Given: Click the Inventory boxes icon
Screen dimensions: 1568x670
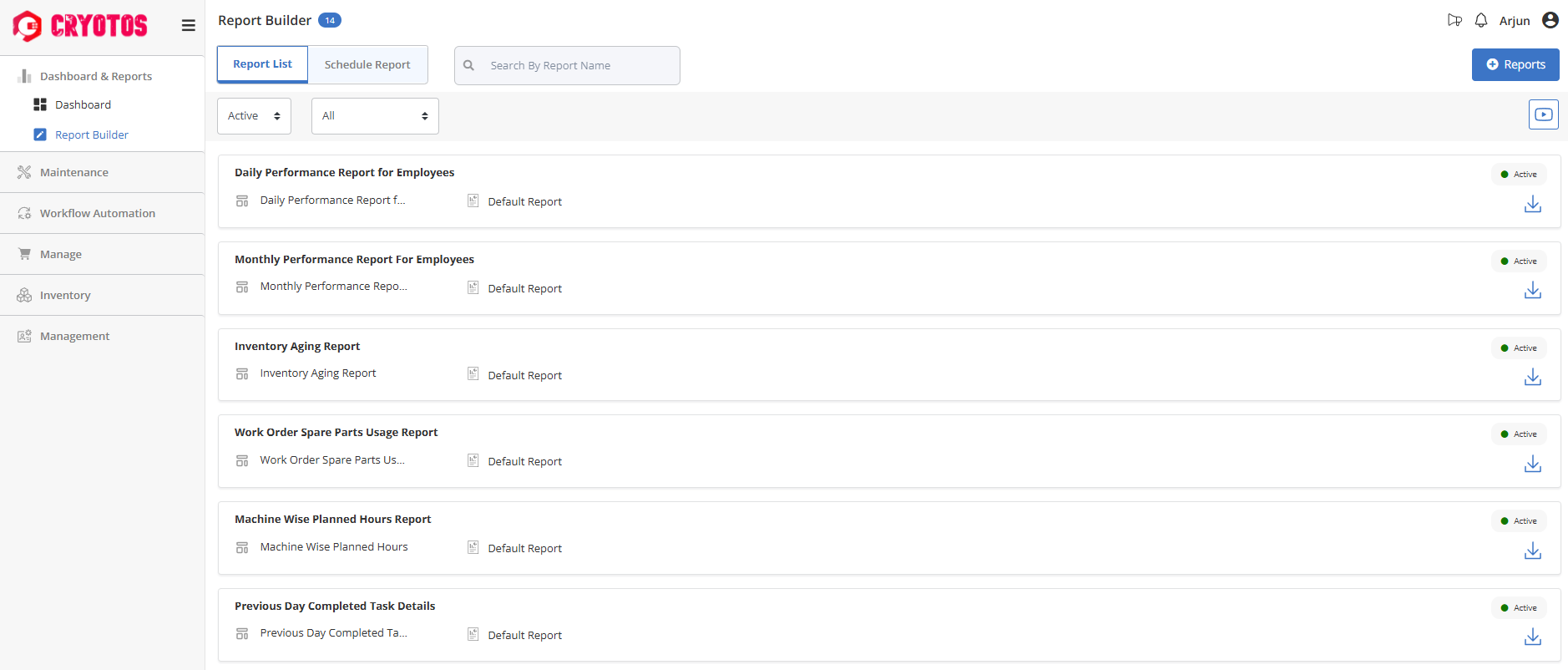Looking at the screenshot, I should [x=24, y=295].
